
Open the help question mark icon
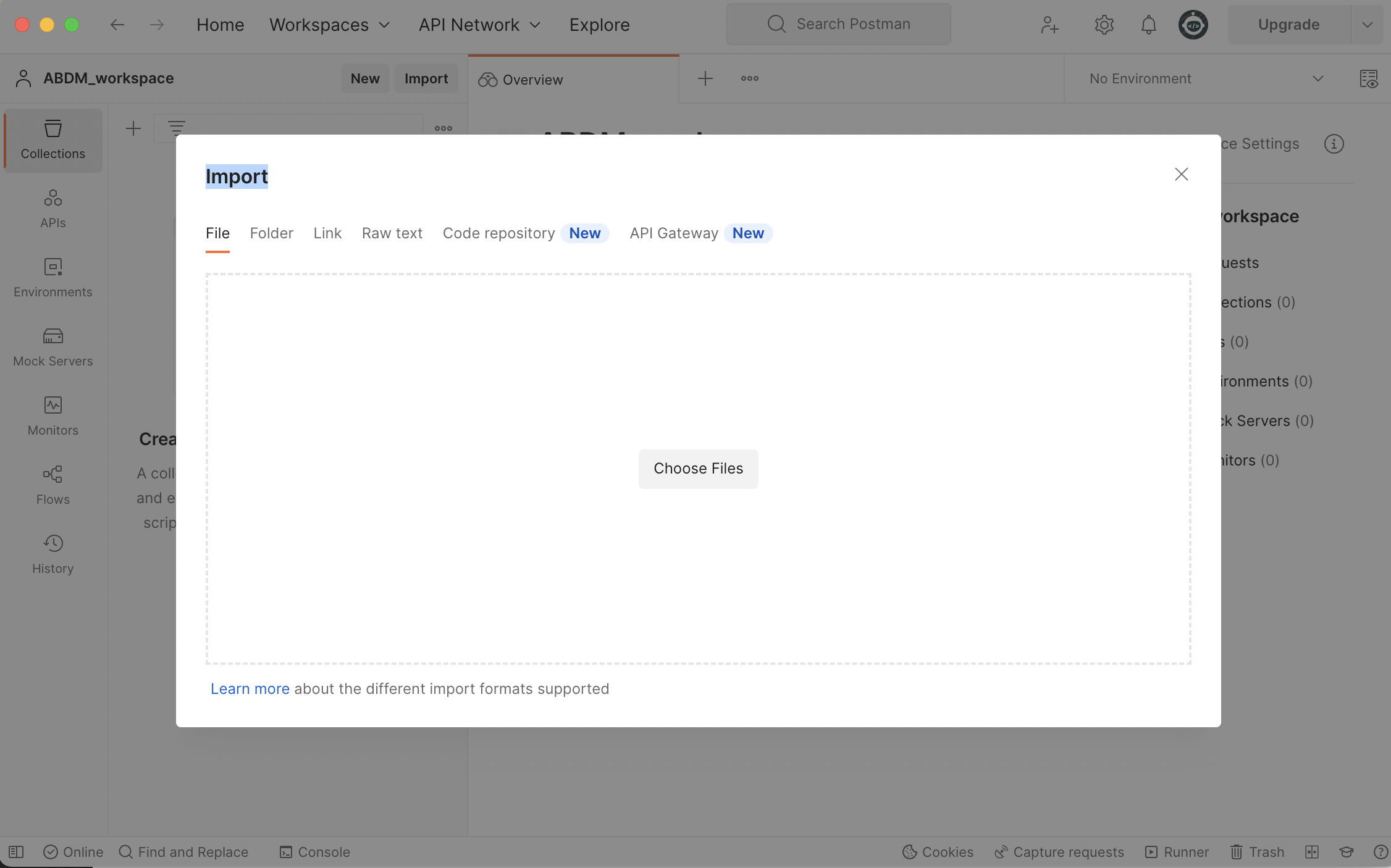point(1380,852)
